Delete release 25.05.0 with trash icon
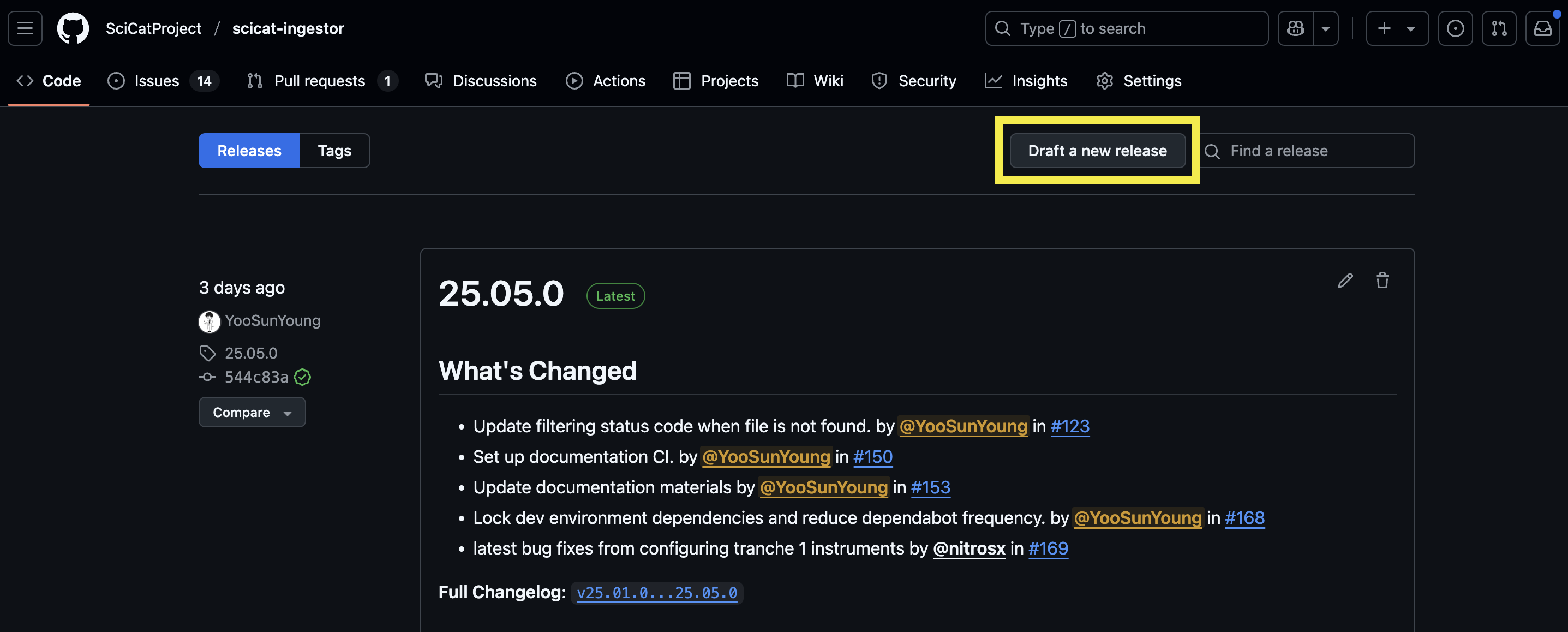Screen dimensions: 1568x632 1383,281
